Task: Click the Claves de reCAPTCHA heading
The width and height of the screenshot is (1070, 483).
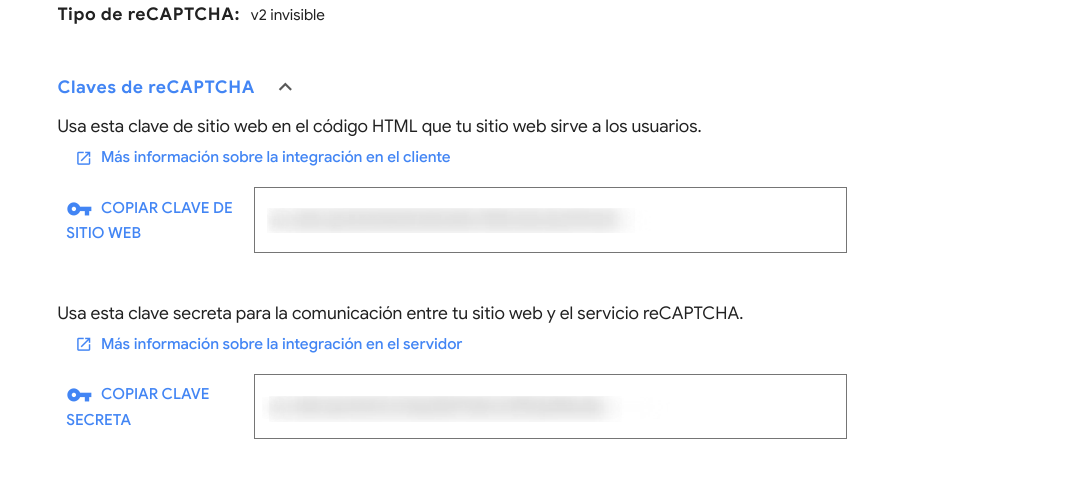Action: 156,87
